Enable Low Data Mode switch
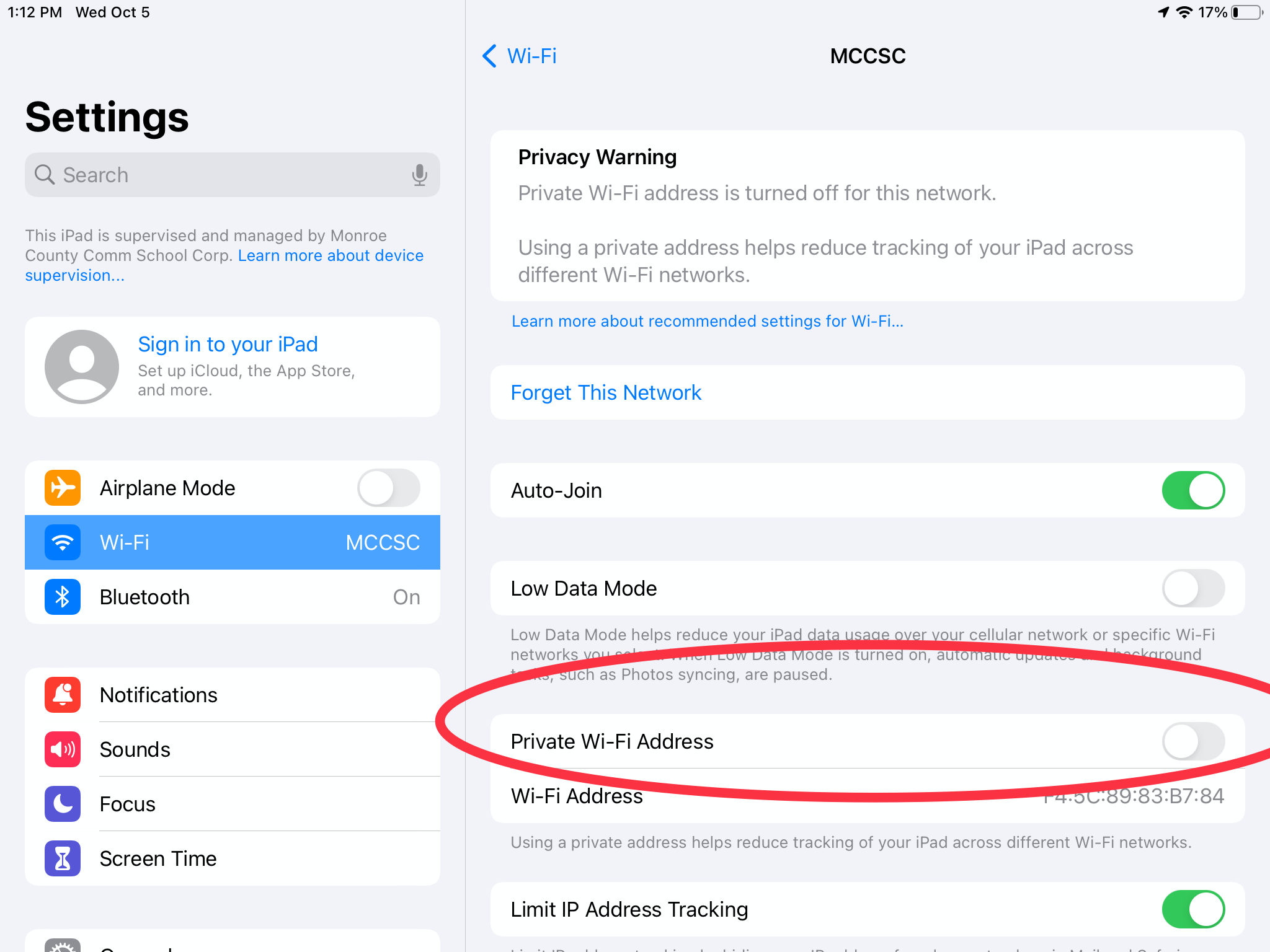1270x952 pixels. coord(1192,588)
